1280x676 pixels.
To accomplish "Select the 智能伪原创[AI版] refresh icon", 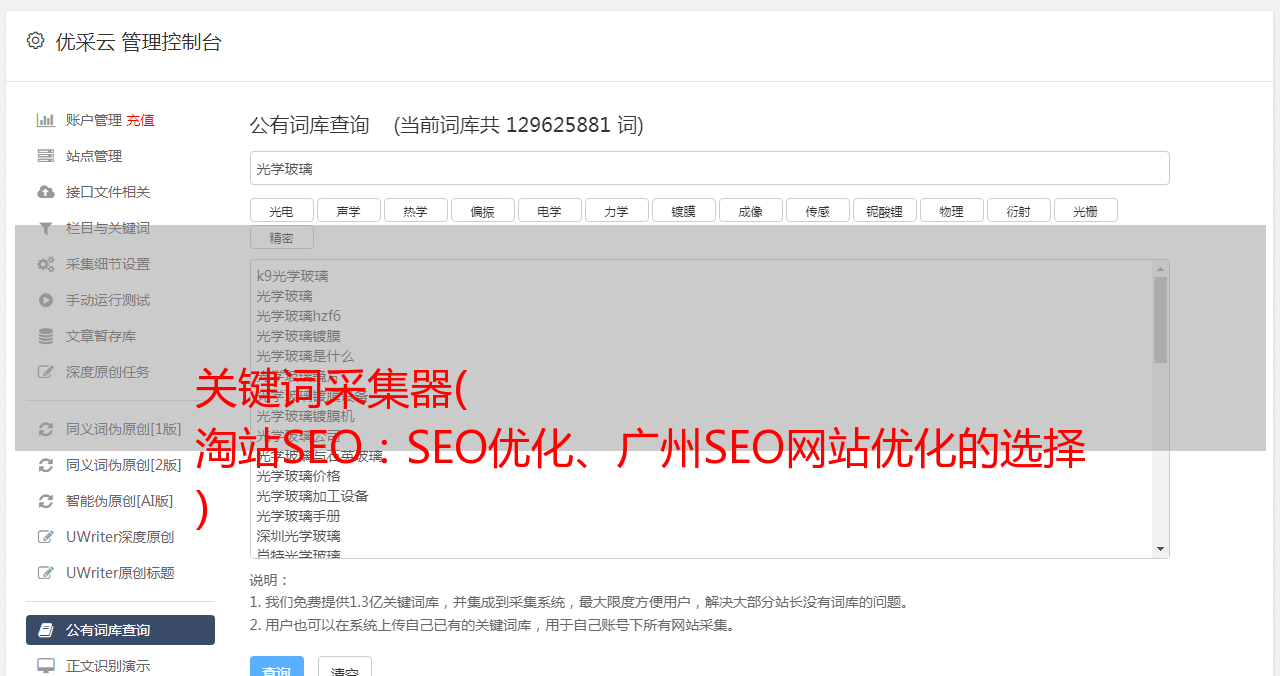I will point(45,501).
